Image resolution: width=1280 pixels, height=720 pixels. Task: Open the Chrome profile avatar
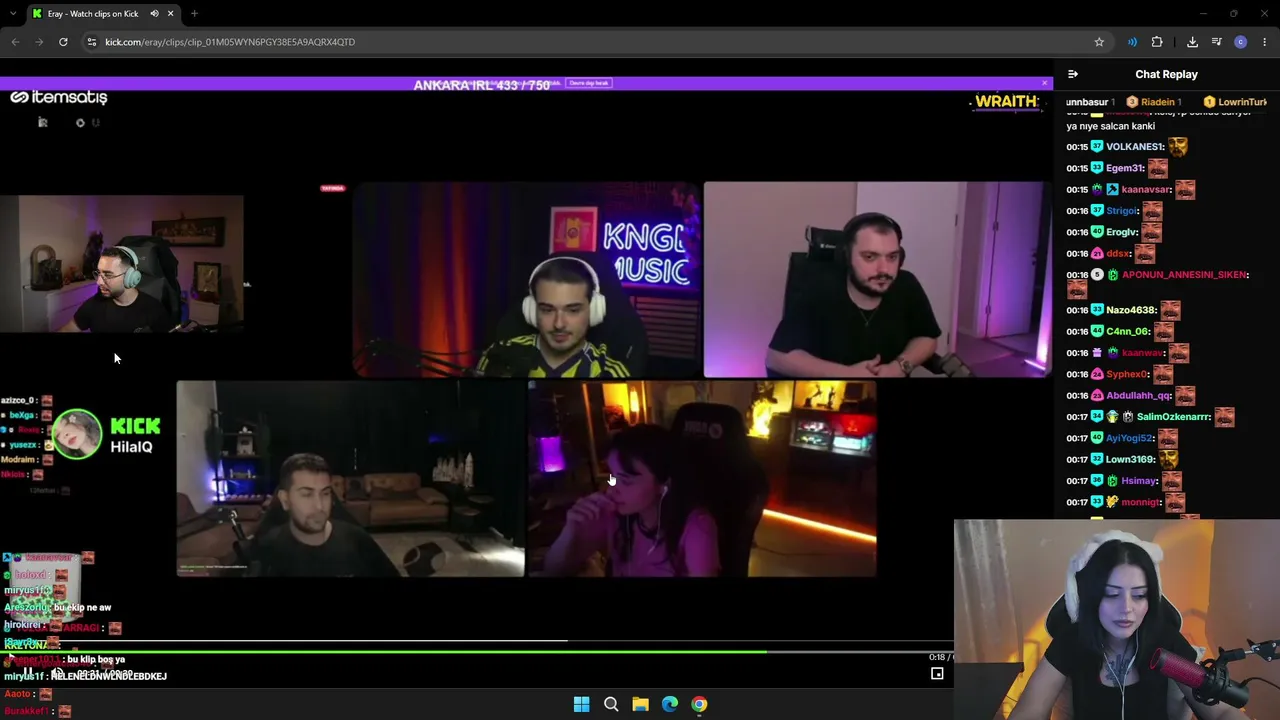[1241, 42]
